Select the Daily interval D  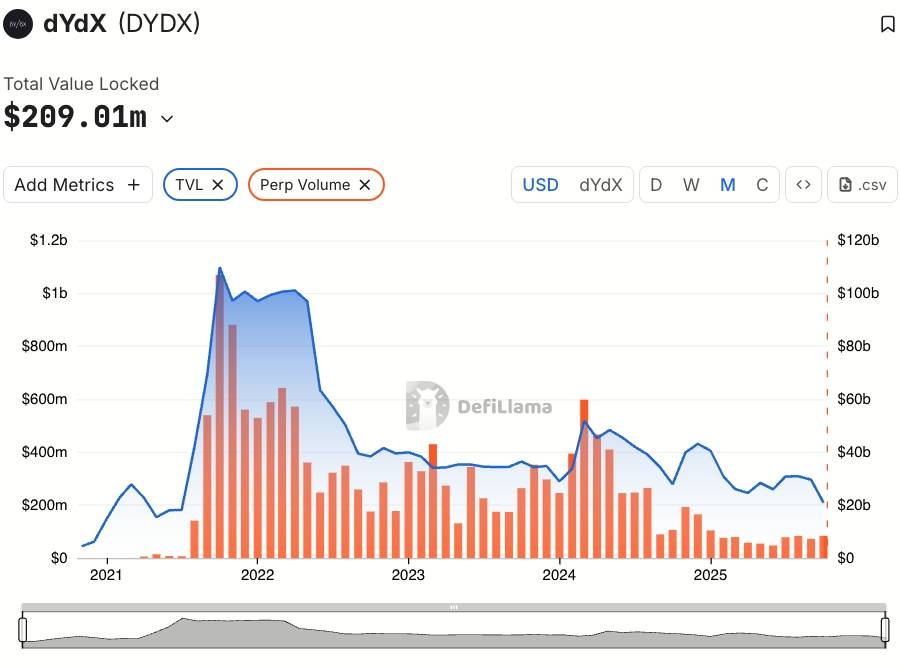[656, 184]
